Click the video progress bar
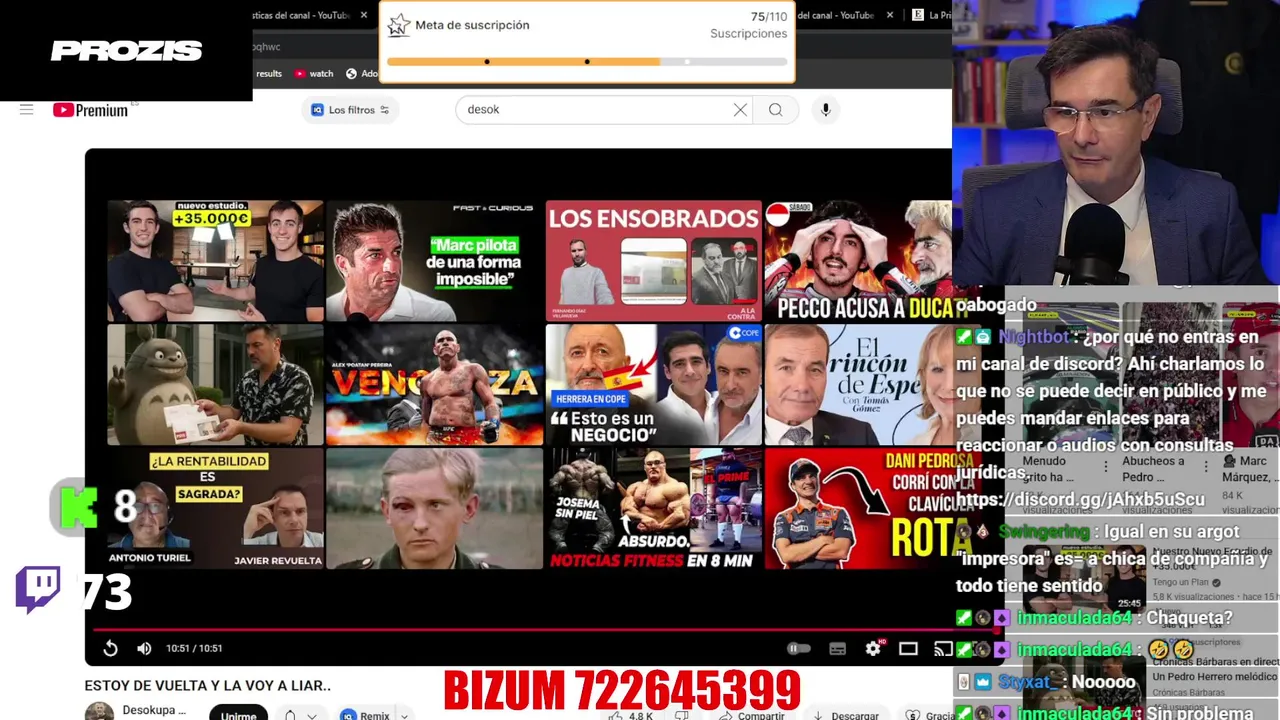Screen dimensions: 1280x720 pos(545,630)
